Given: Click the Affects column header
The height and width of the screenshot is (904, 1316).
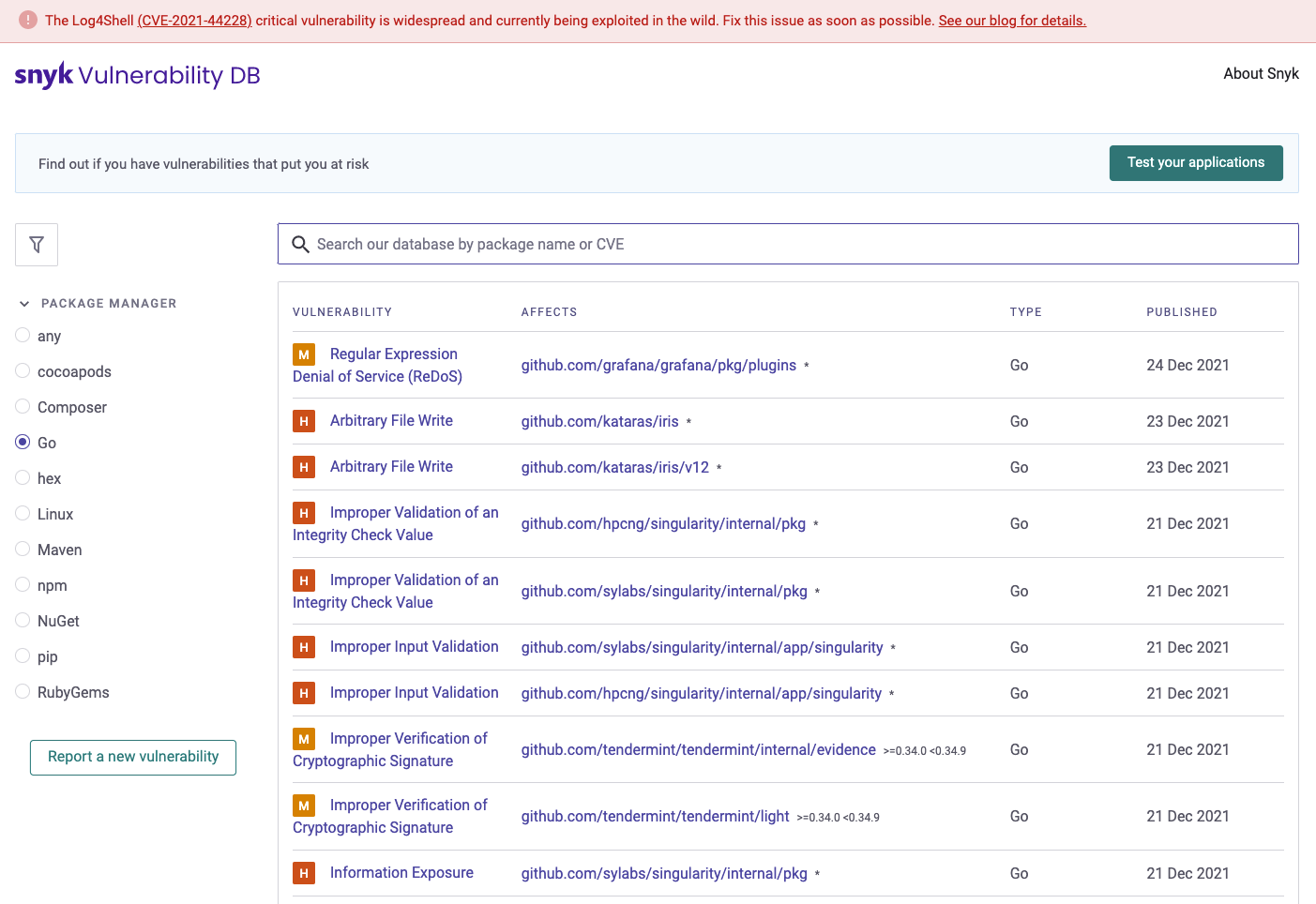Looking at the screenshot, I should pyautogui.click(x=550, y=312).
